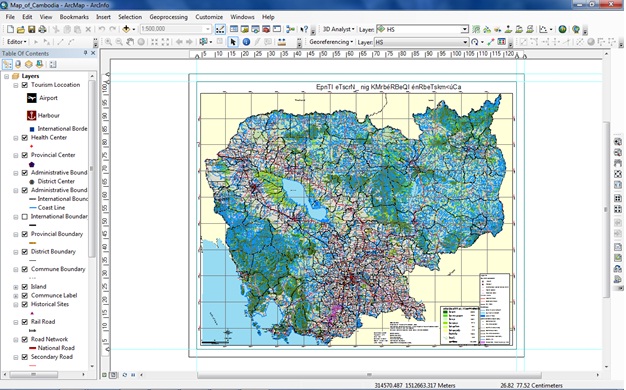Open the map scale dropdown

pos(208,29)
